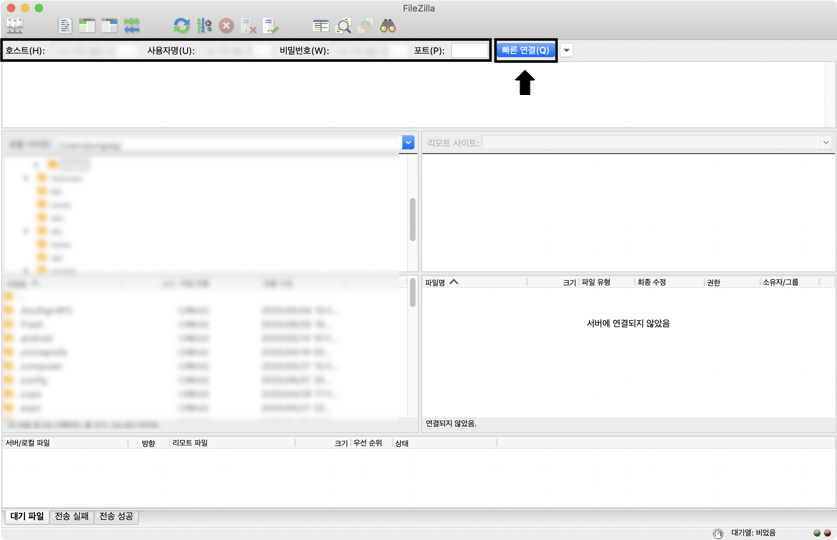The image size is (837, 540).
Task: Click the red activity indicator light
Action: [x=827, y=533]
